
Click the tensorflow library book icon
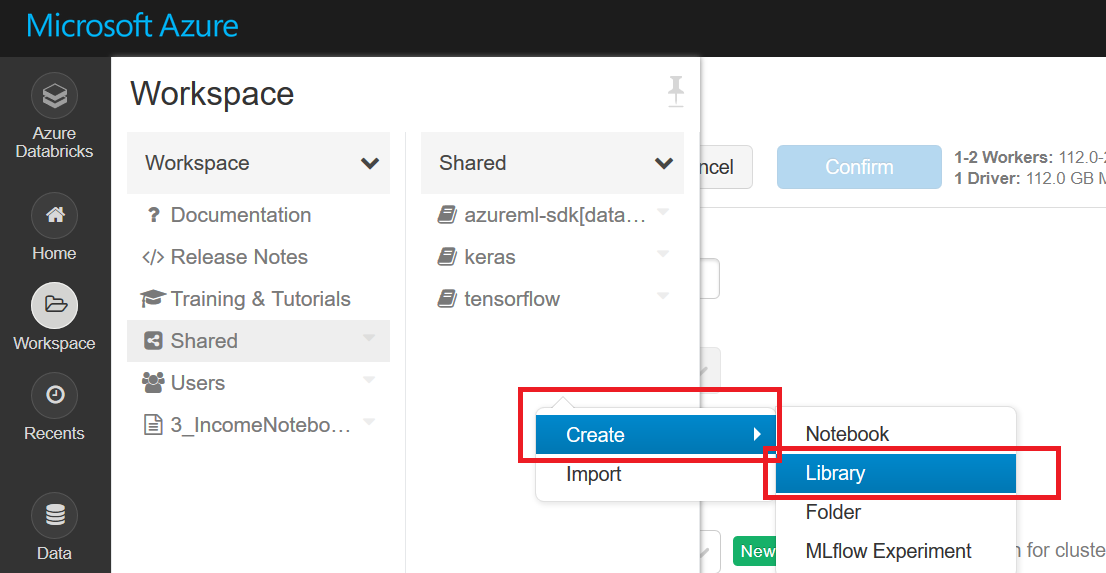pos(446,298)
